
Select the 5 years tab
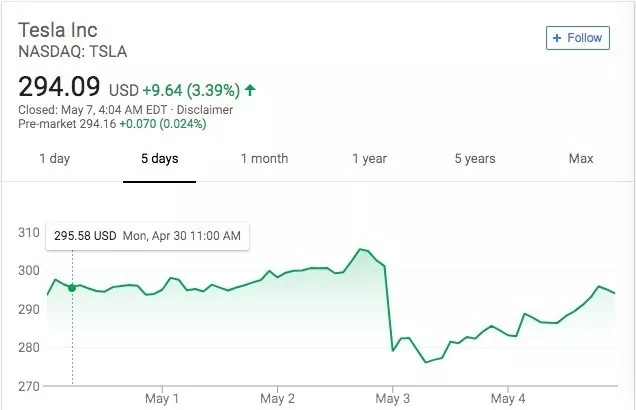(x=474, y=158)
